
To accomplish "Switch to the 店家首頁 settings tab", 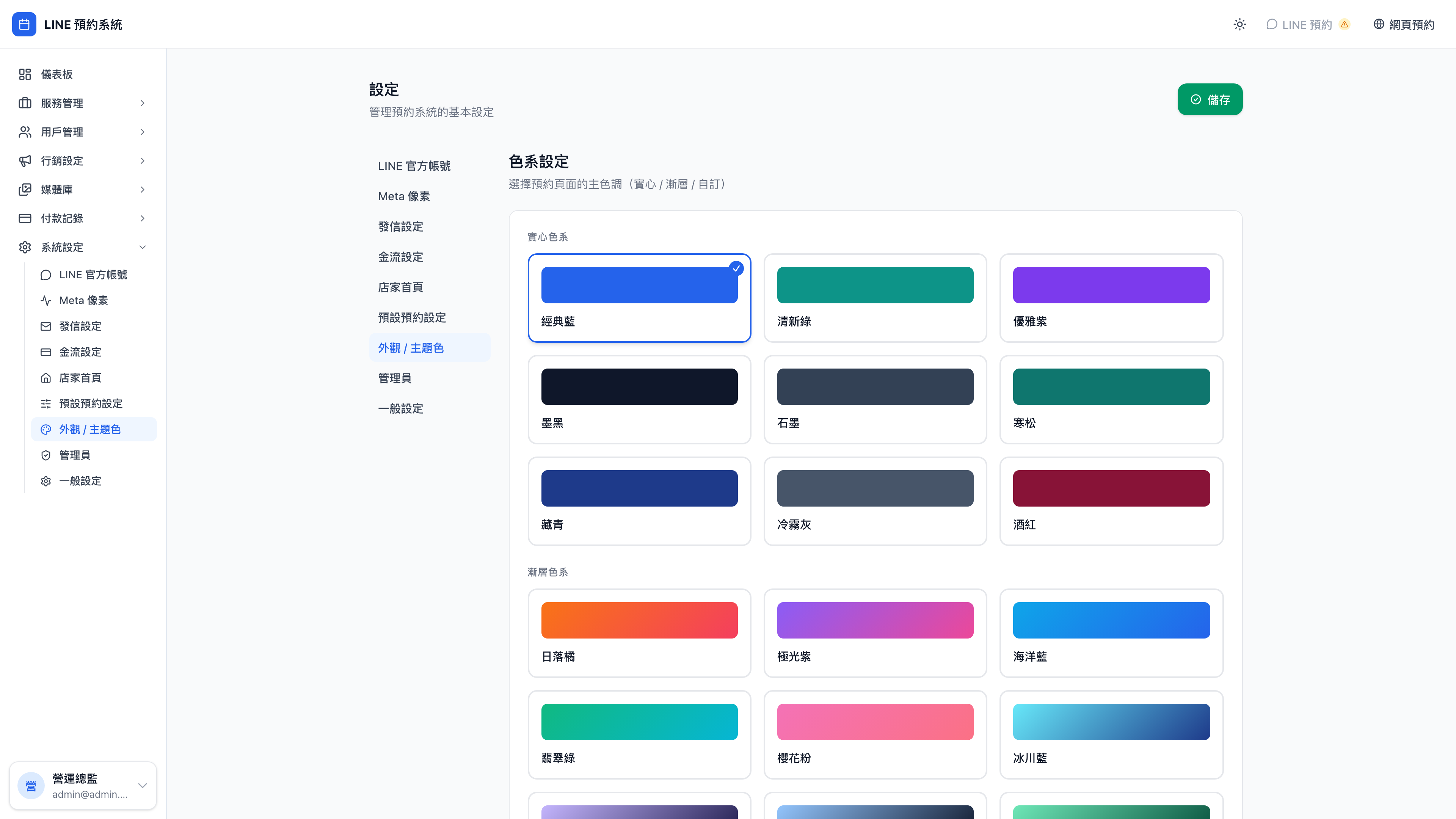I will [x=430, y=287].
